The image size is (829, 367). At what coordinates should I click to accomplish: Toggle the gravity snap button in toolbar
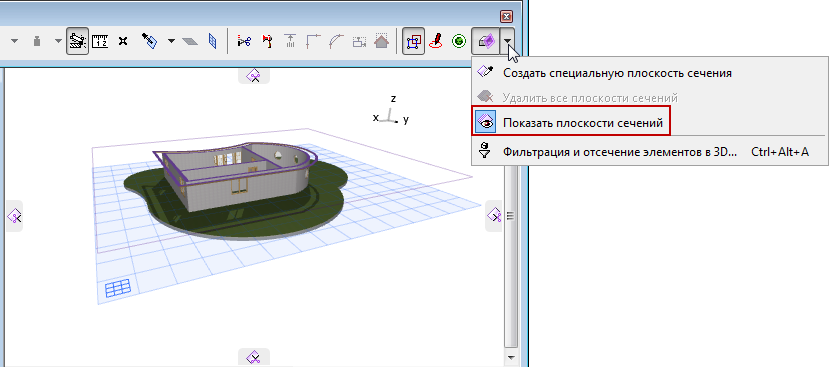78,41
